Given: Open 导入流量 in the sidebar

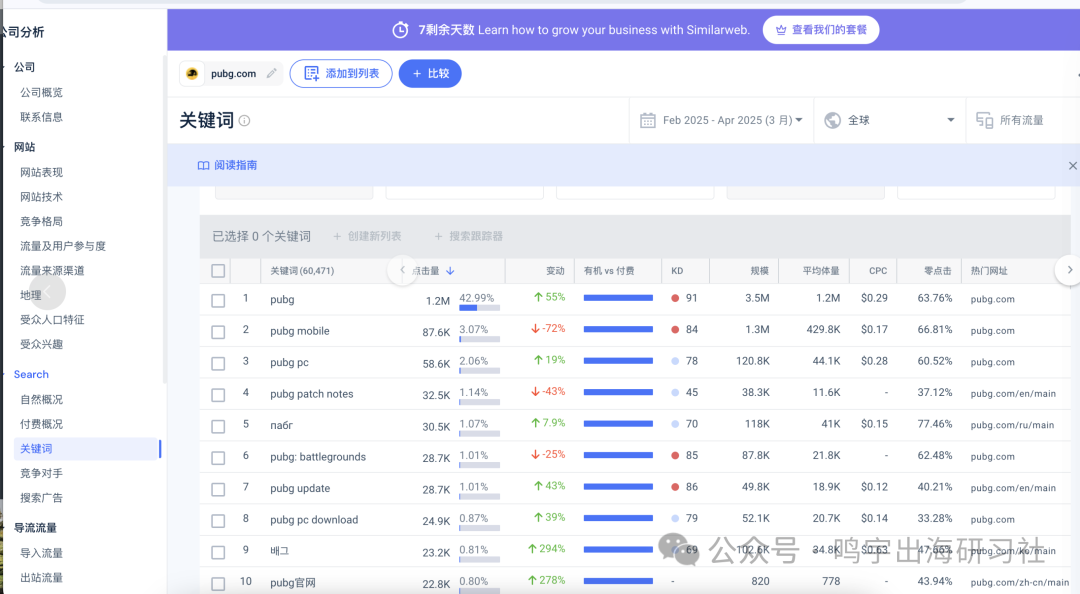Looking at the screenshot, I should point(41,553).
